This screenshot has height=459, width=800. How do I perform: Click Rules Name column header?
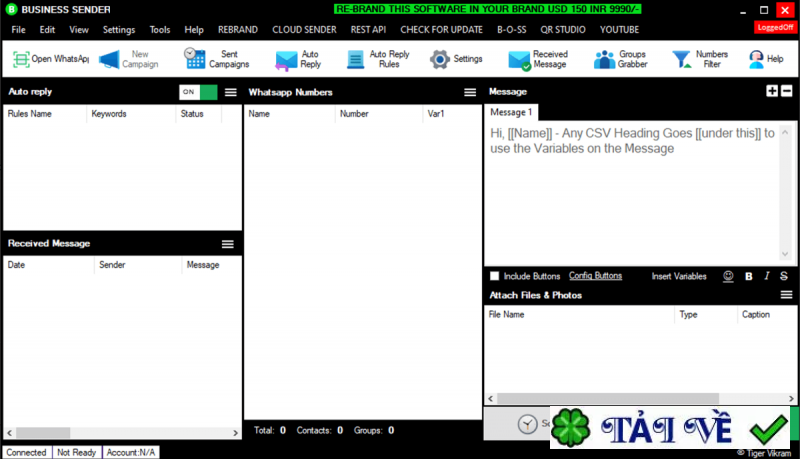click(45, 114)
